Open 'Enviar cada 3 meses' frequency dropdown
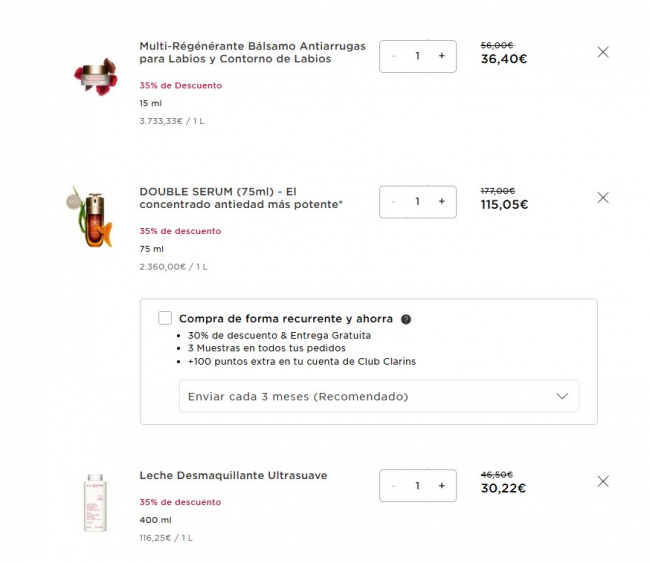 tap(378, 396)
